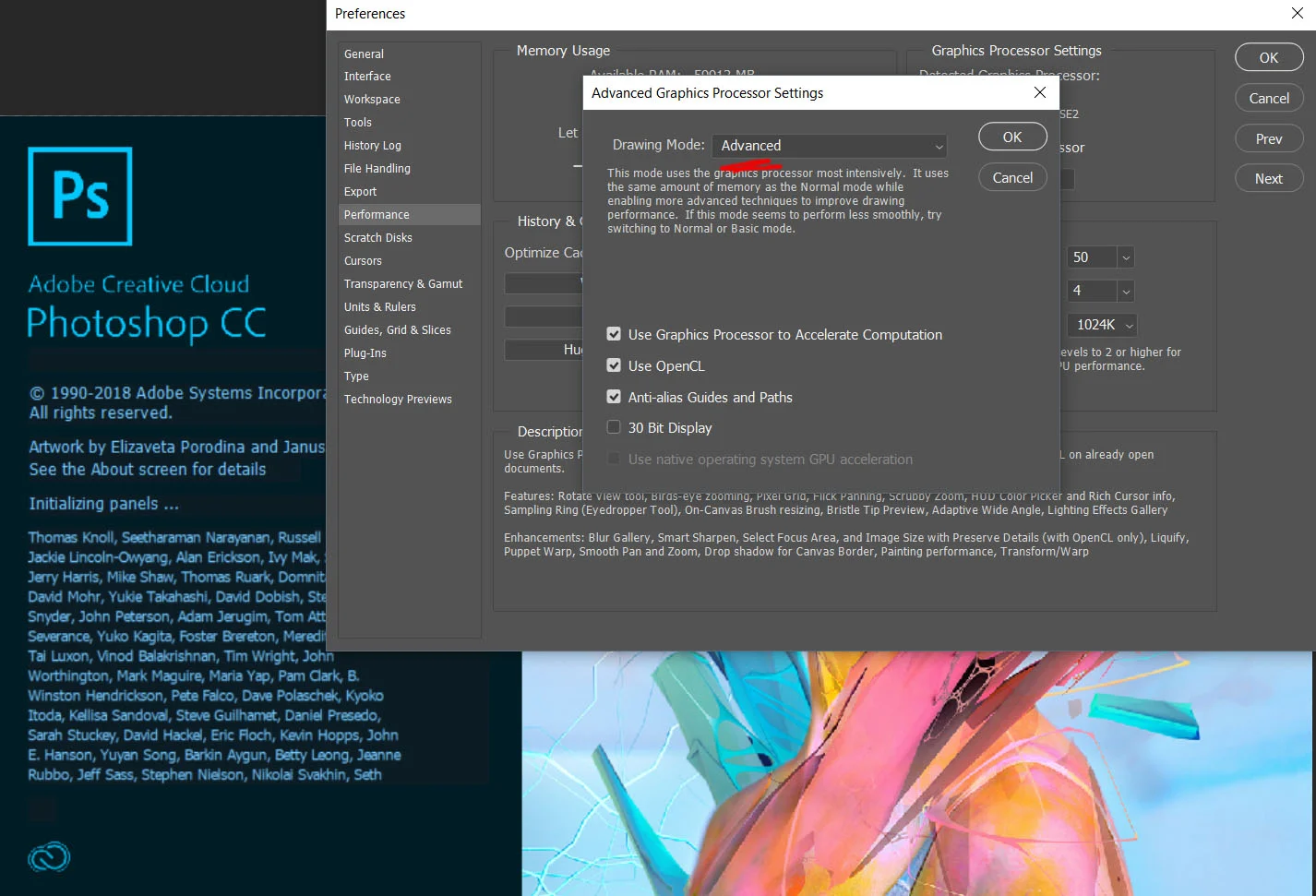
Task: Click the Prev button
Action: pyautogui.click(x=1268, y=137)
